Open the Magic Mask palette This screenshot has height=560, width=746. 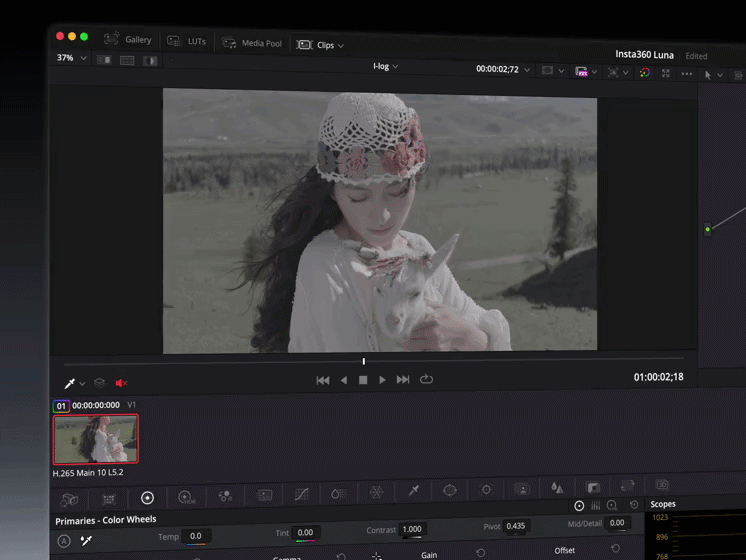click(x=522, y=489)
